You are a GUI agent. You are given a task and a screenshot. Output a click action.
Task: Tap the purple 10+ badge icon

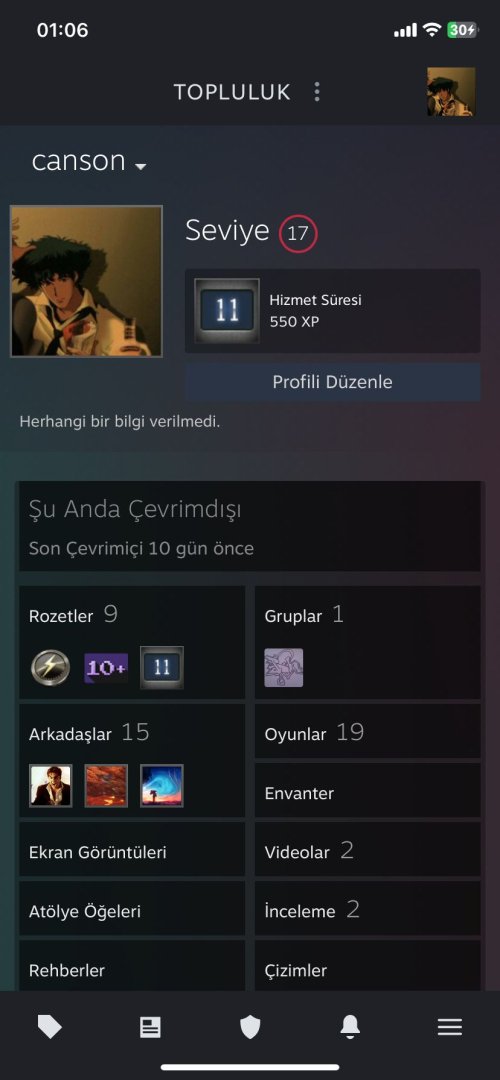tap(106, 667)
